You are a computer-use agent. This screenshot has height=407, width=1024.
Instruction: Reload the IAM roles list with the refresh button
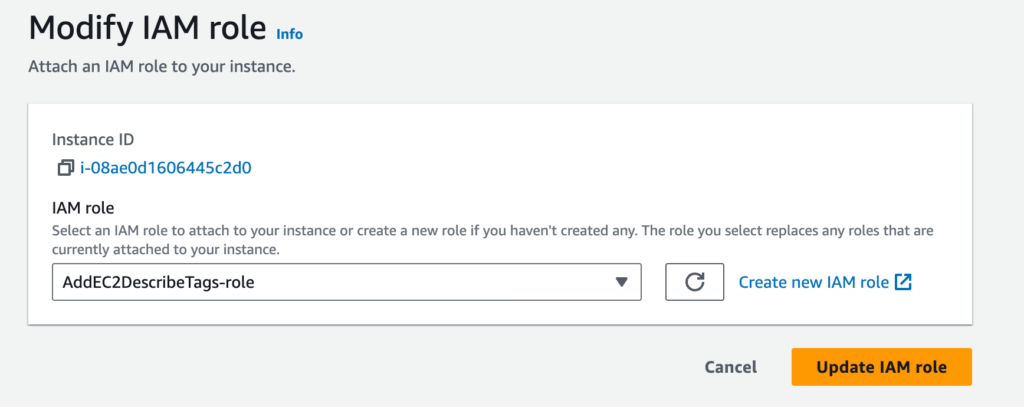tap(694, 282)
